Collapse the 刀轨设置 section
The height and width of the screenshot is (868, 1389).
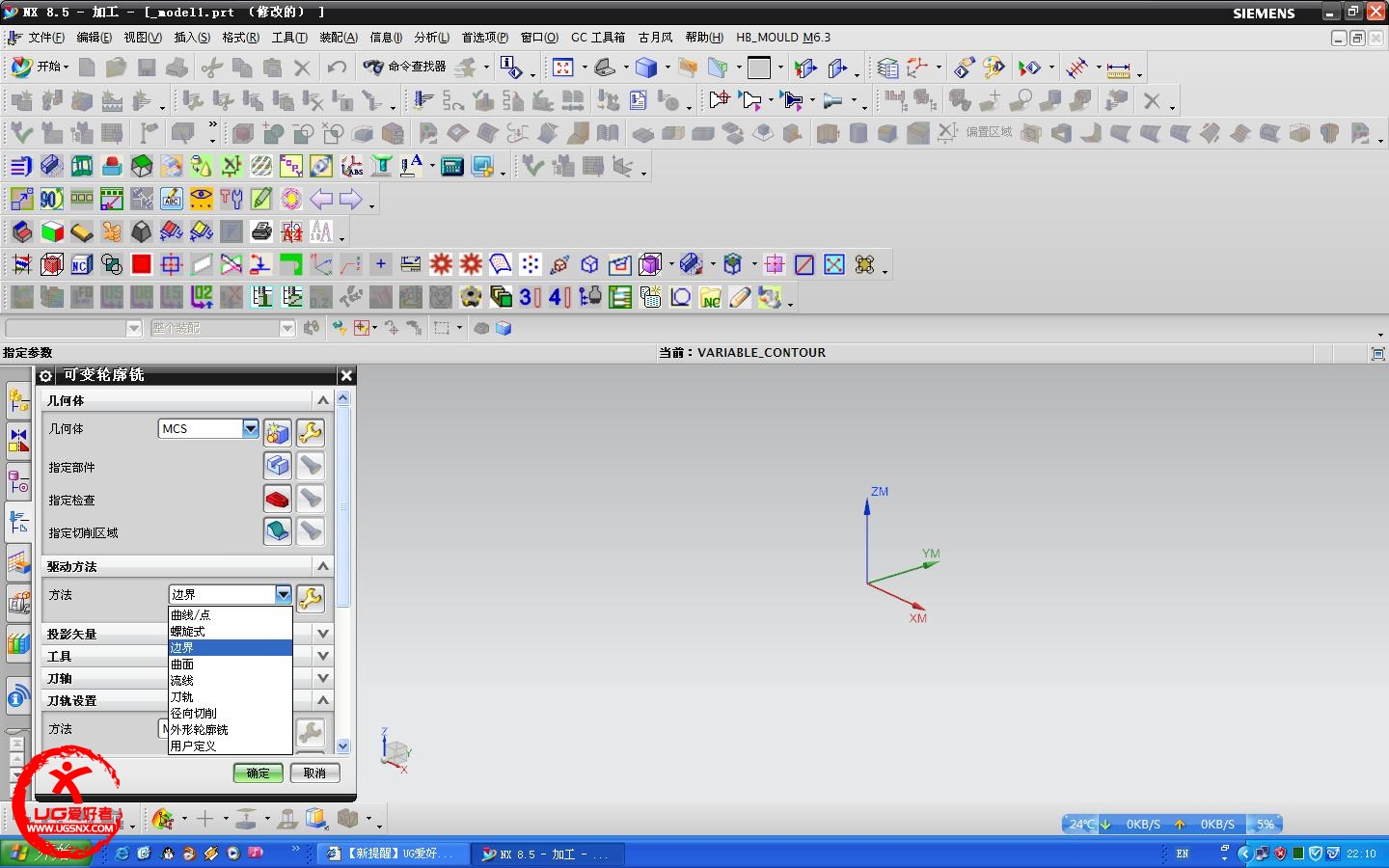323,700
